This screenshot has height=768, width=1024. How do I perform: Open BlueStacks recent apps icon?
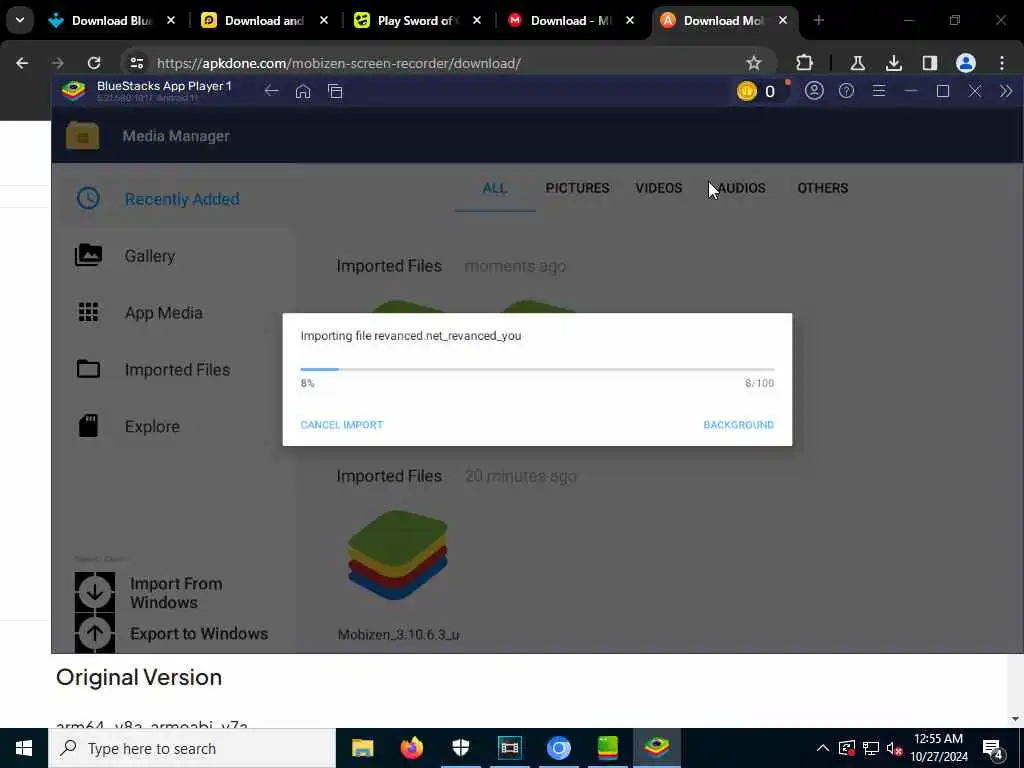click(x=335, y=91)
